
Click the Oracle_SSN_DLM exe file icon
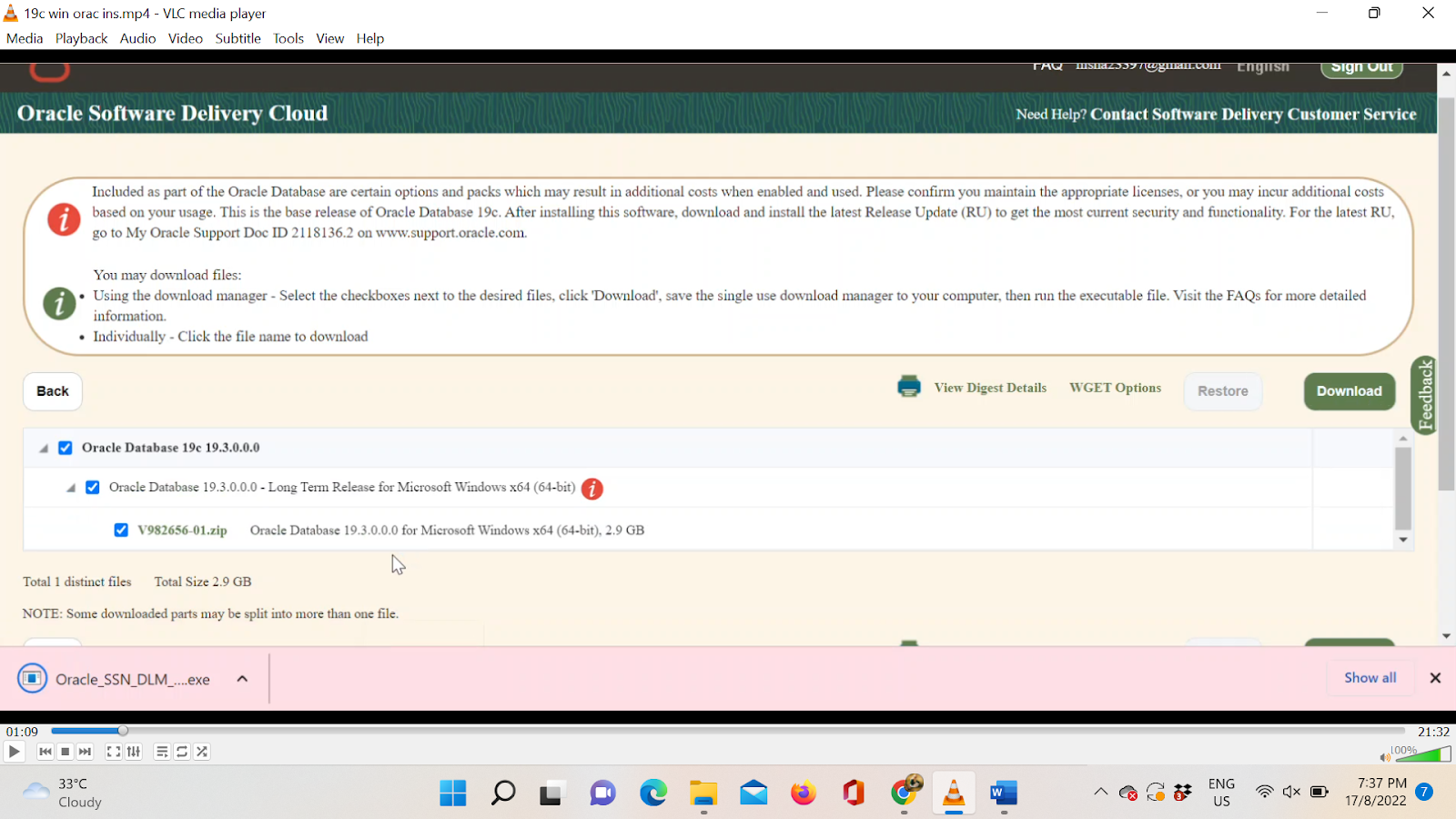coord(32,679)
